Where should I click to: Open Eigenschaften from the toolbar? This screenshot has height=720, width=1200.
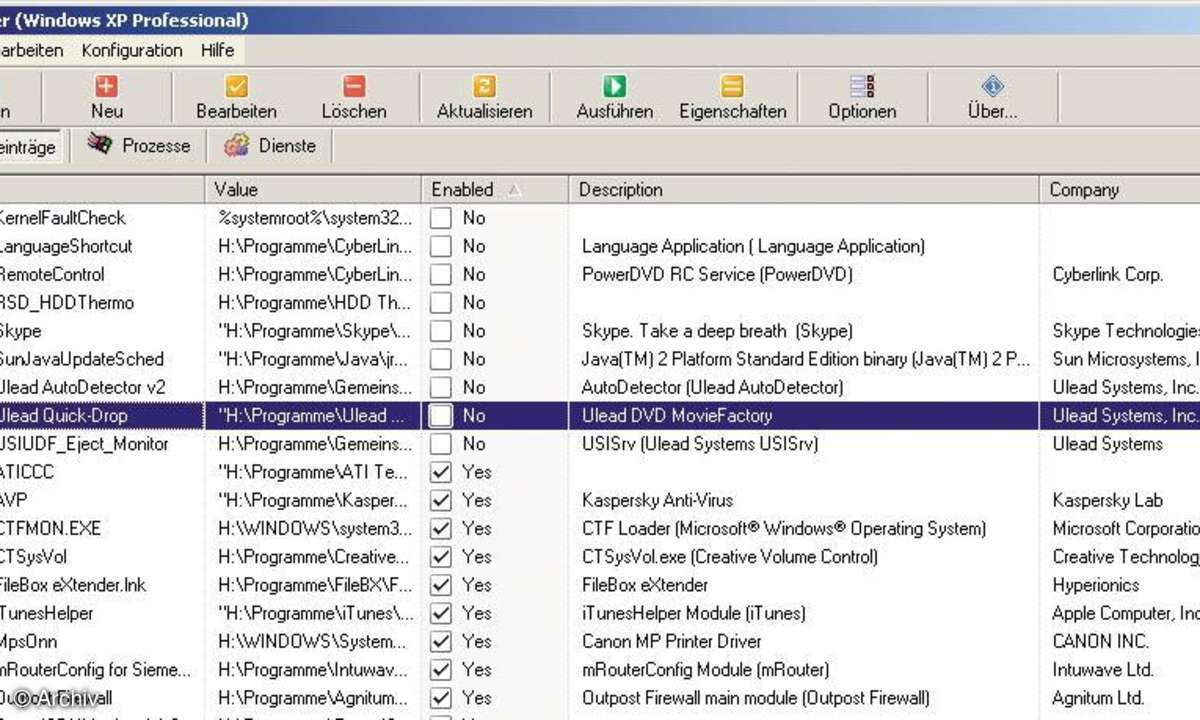(x=732, y=97)
